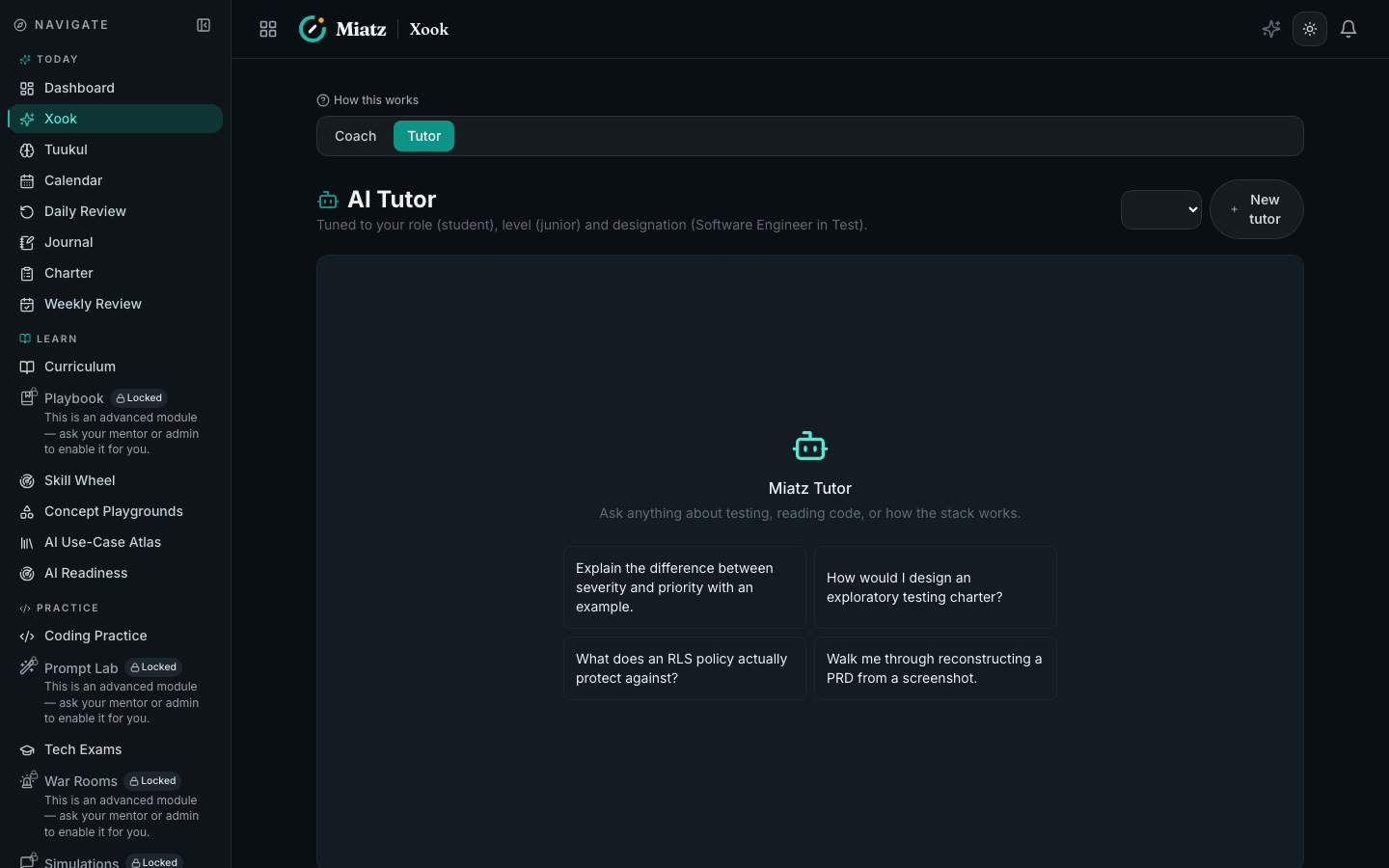Image resolution: width=1389 pixels, height=868 pixels.
Task: Choose the severity and priority prompt suggestion
Action: coord(685,587)
